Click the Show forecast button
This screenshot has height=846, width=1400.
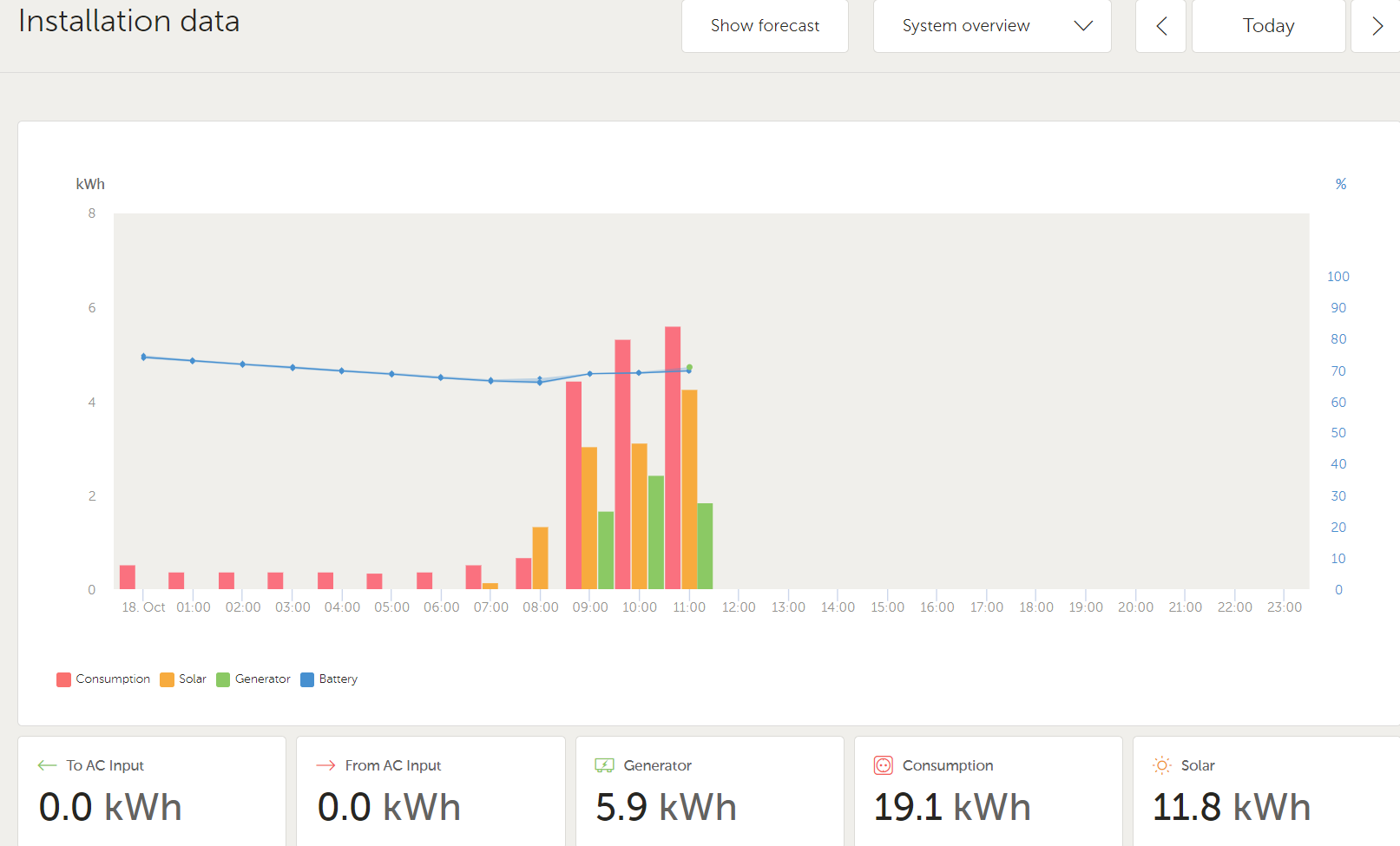pyautogui.click(x=765, y=26)
